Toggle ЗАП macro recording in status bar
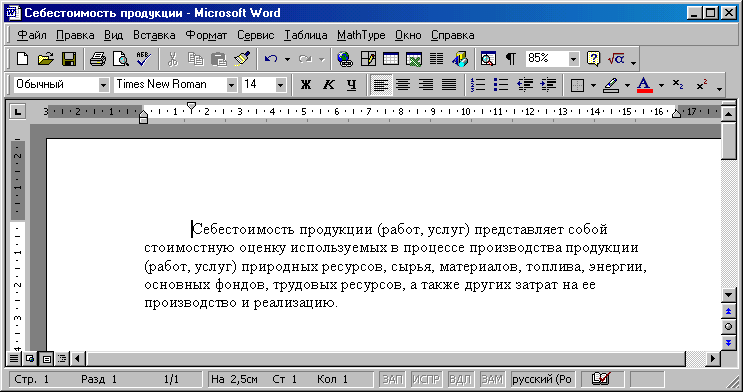 [x=393, y=379]
